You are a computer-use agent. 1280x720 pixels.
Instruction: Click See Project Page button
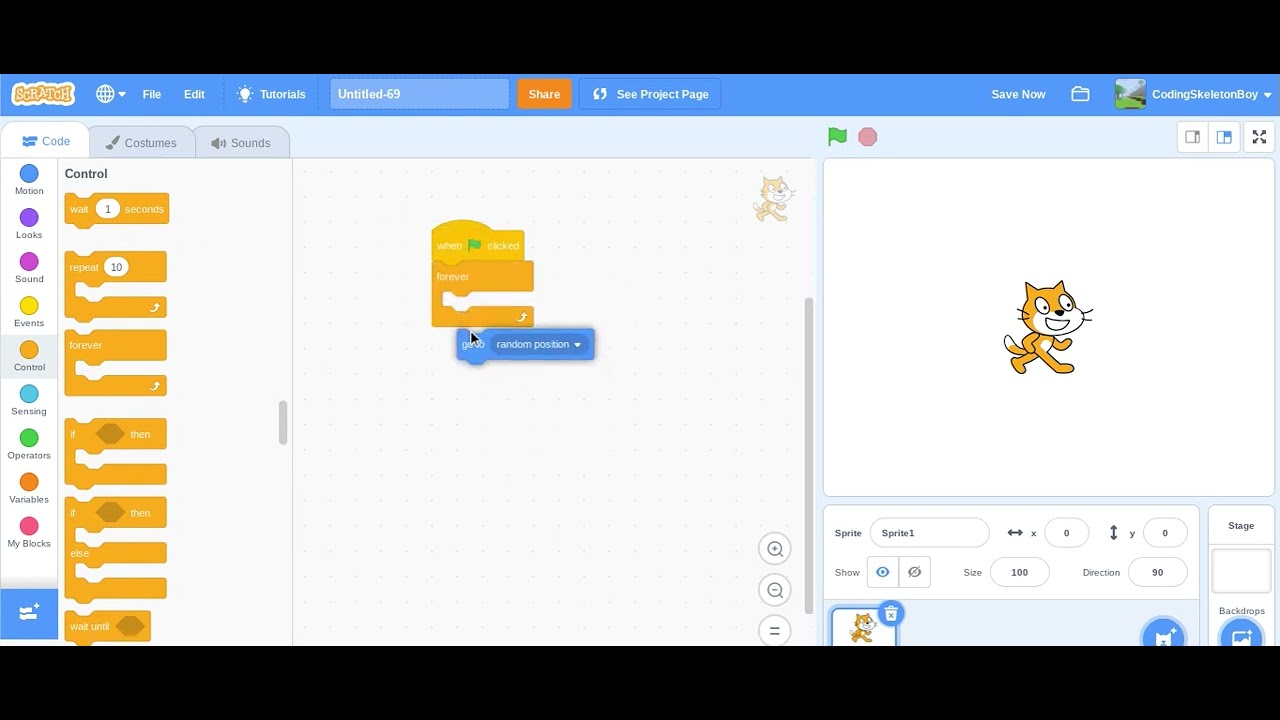click(x=650, y=94)
